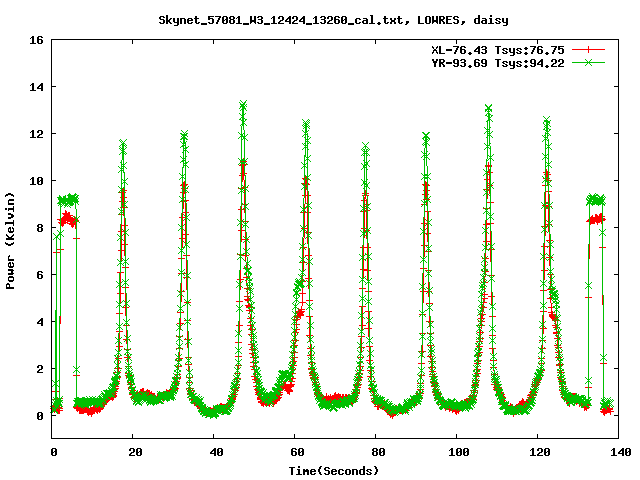The width and height of the screenshot is (640, 480).
Task: Click the x-axis tick label 60
Action: click(297, 452)
